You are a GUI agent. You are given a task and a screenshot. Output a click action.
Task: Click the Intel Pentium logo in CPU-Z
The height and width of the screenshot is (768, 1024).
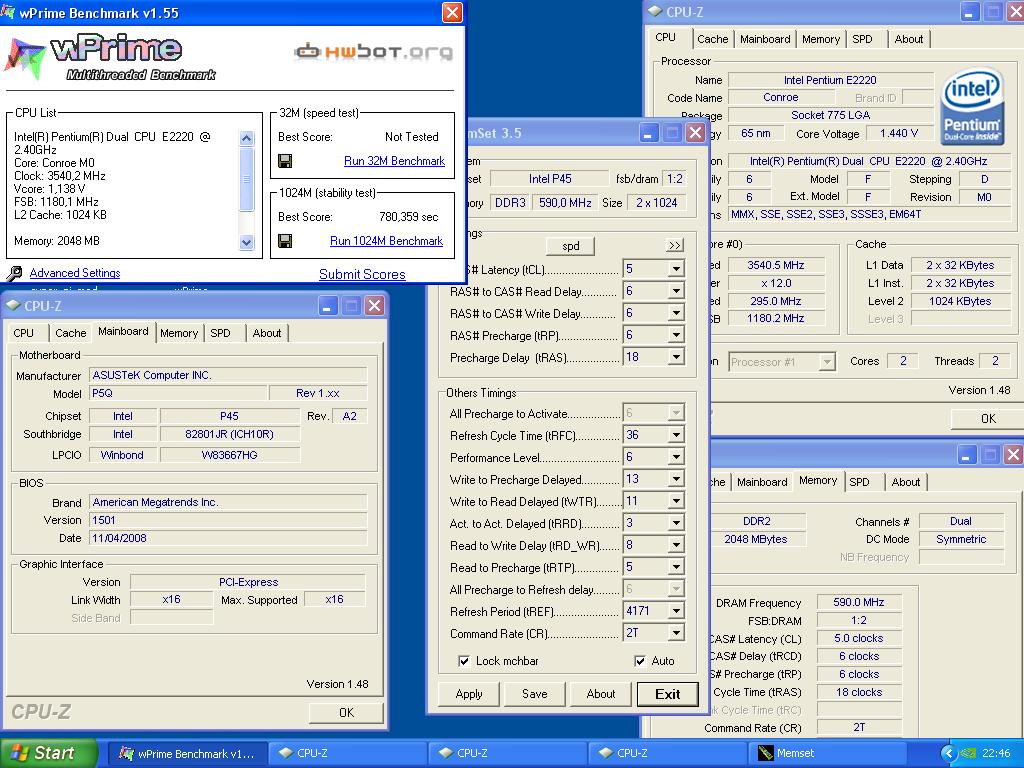(972, 107)
